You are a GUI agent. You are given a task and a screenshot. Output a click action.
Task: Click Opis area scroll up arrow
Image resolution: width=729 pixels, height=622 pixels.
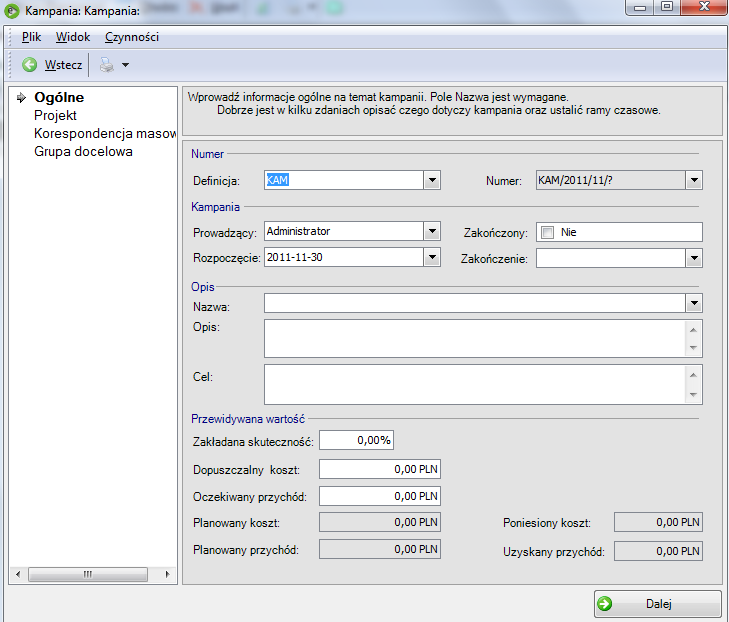693,330
